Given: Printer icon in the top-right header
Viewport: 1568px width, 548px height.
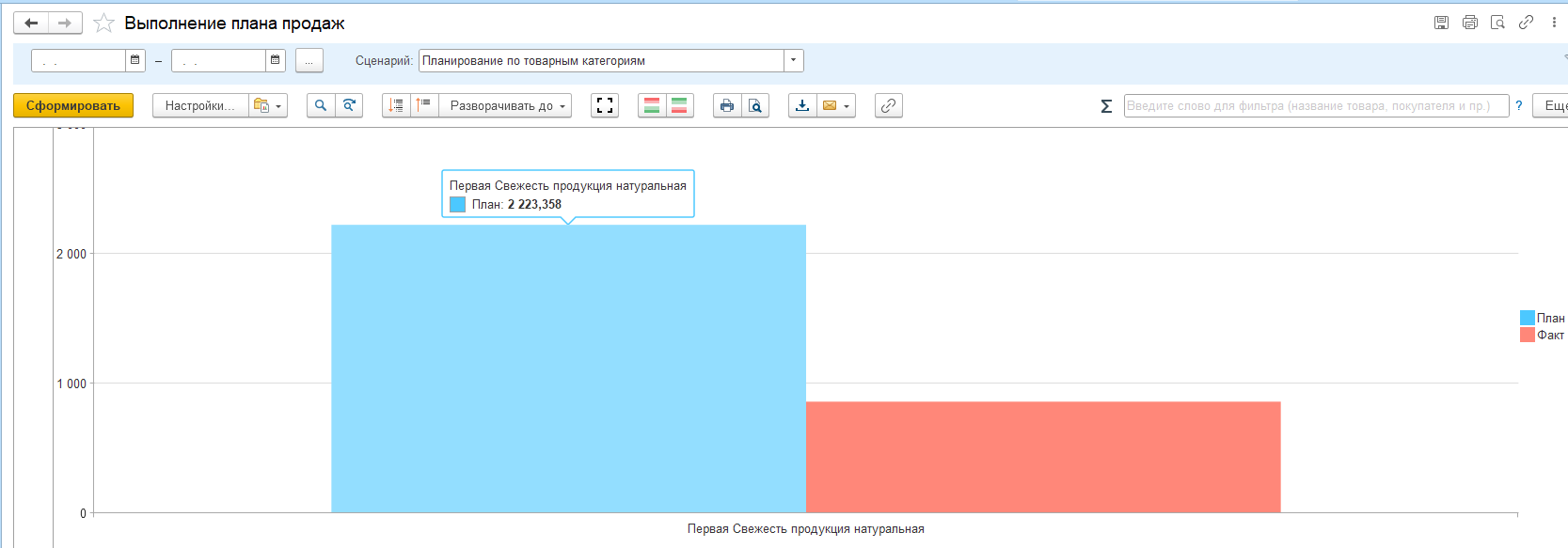Looking at the screenshot, I should 1469,23.
